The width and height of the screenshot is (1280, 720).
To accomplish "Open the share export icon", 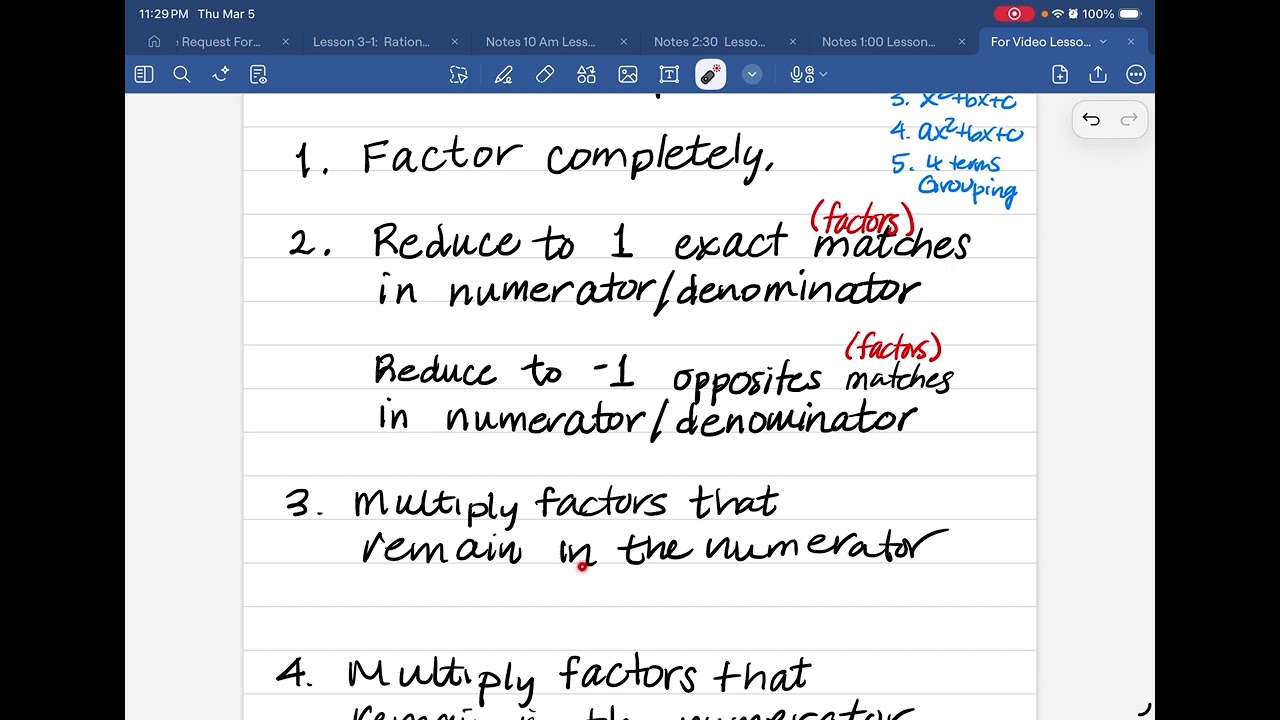I will (x=1098, y=74).
